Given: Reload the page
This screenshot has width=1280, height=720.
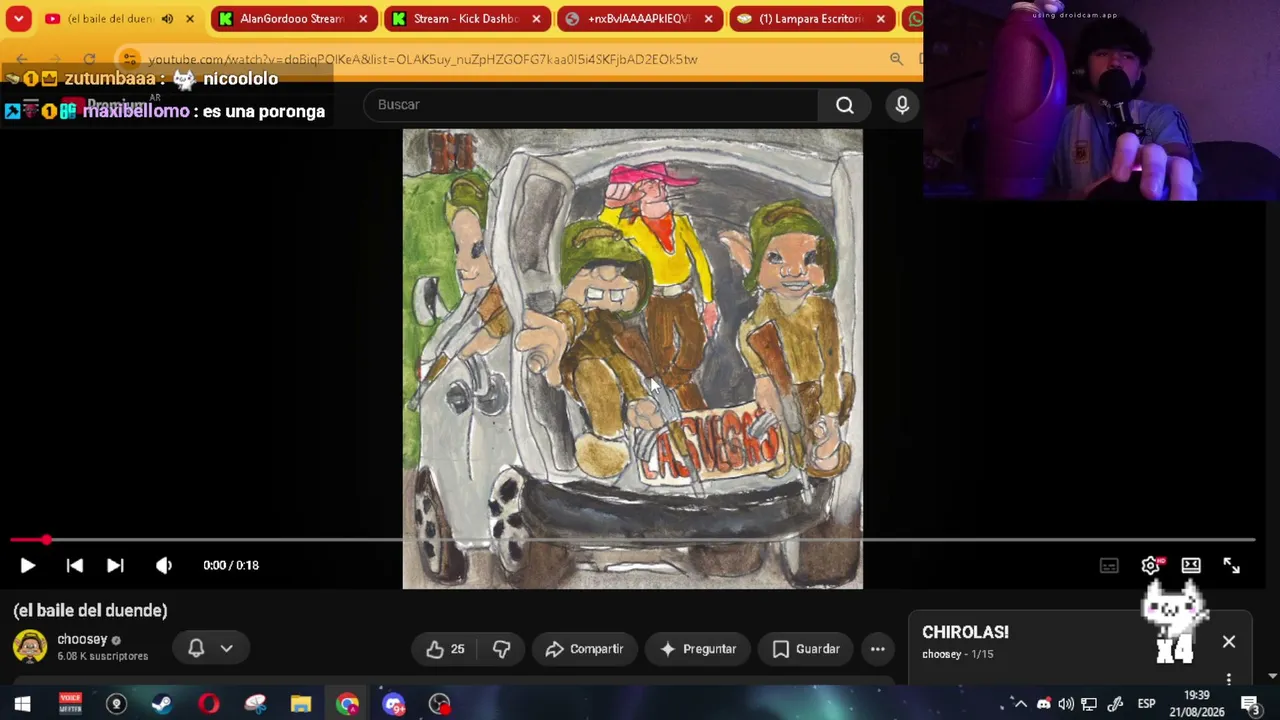Looking at the screenshot, I should pyautogui.click(x=89, y=59).
